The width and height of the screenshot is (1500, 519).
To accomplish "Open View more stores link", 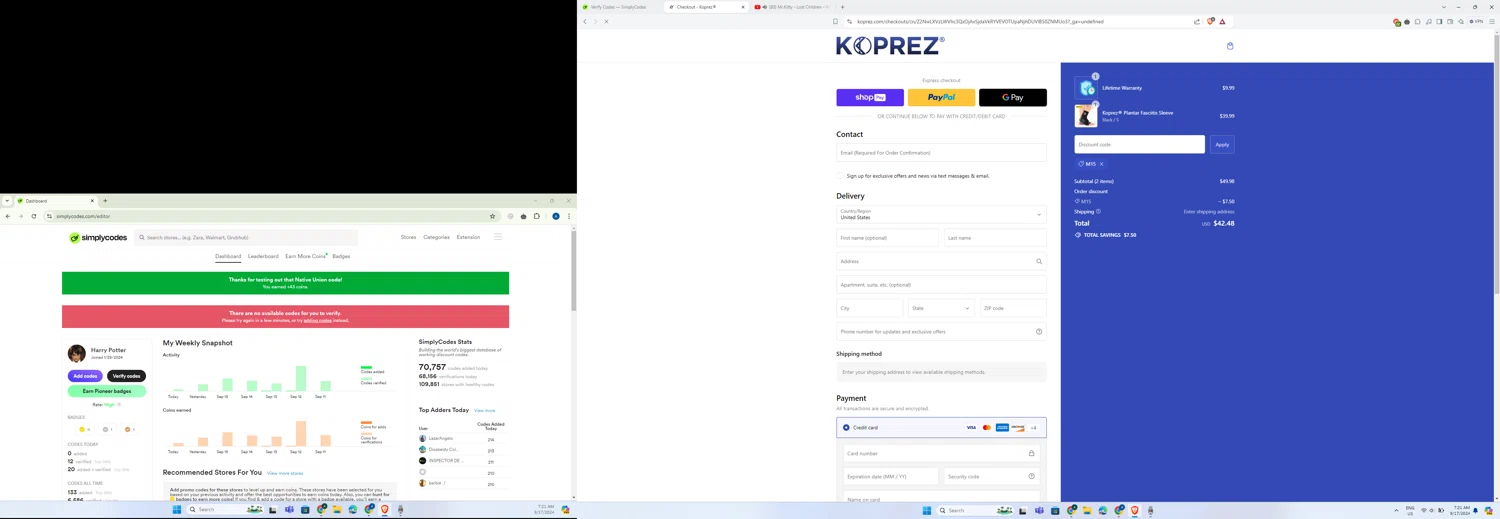I will [285, 474].
